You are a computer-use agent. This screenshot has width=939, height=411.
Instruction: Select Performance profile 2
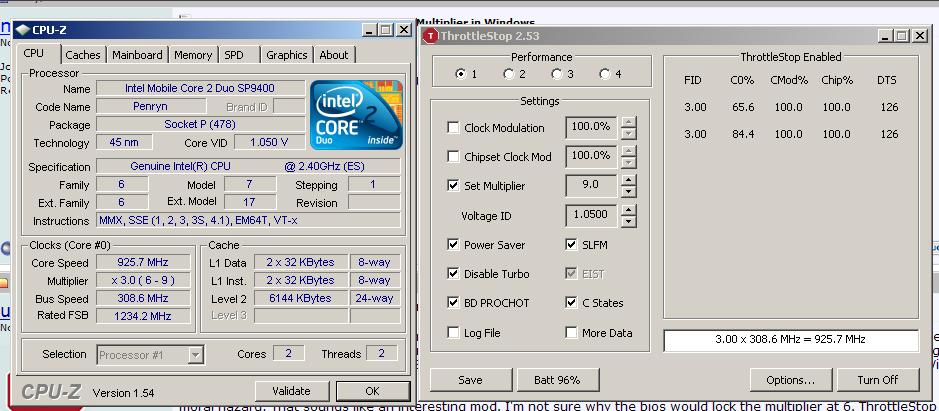tap(509, 74)
